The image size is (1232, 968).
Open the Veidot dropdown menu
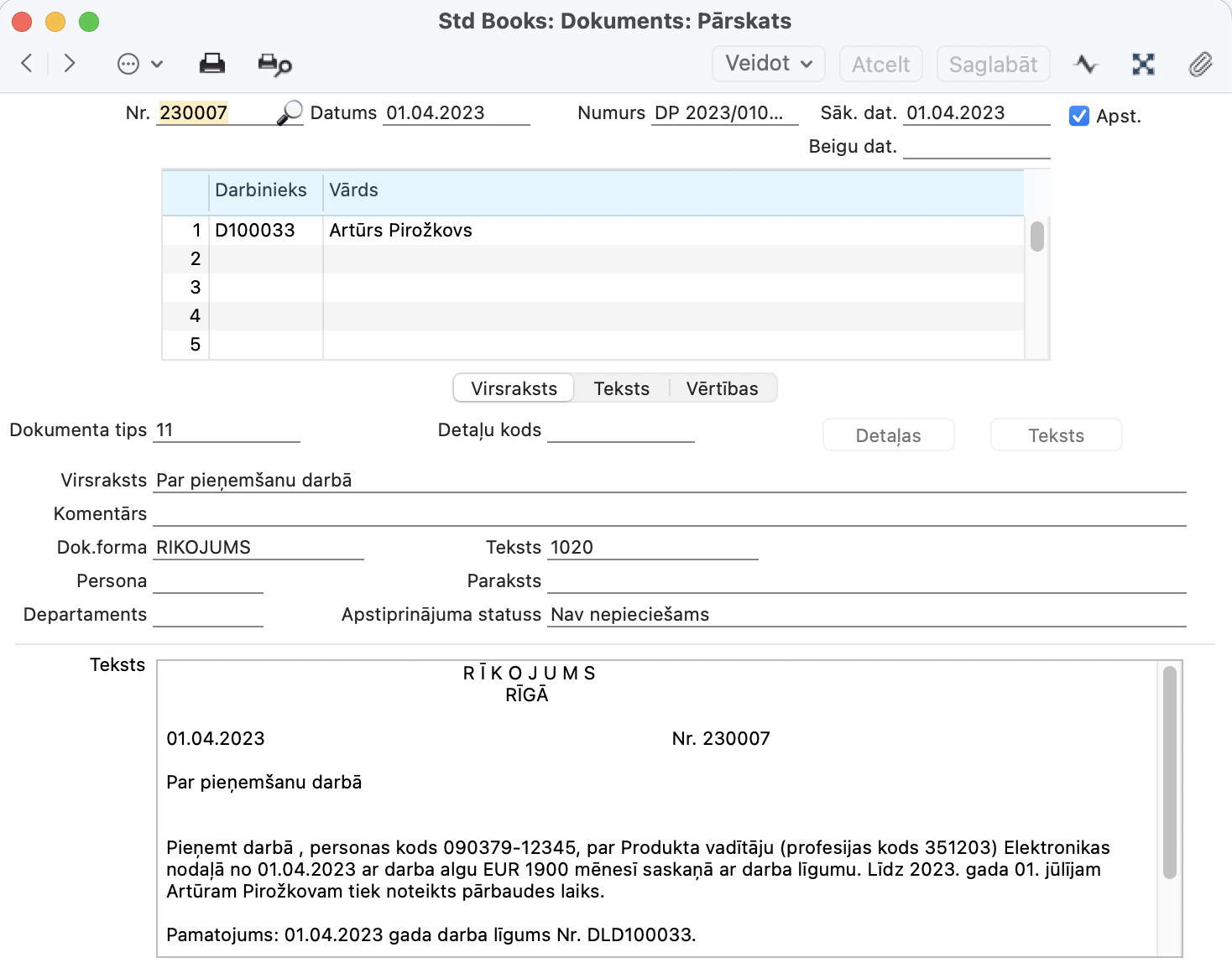point(769,64)
